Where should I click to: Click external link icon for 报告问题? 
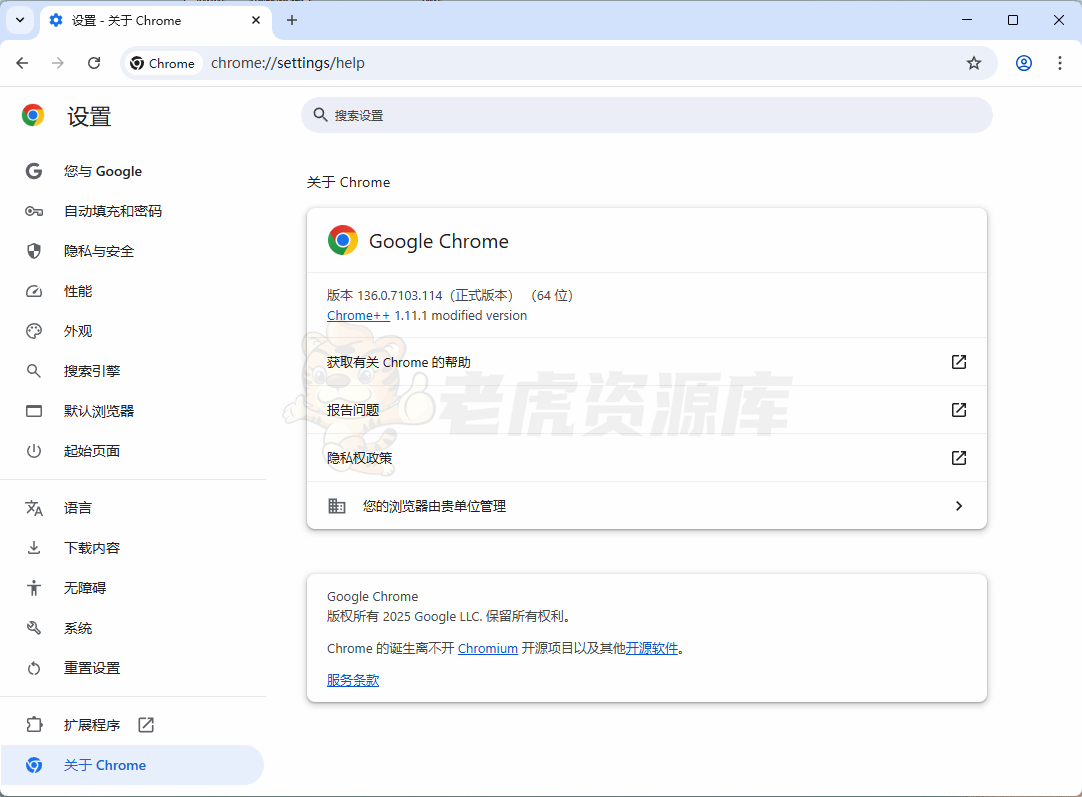(958, 410)
